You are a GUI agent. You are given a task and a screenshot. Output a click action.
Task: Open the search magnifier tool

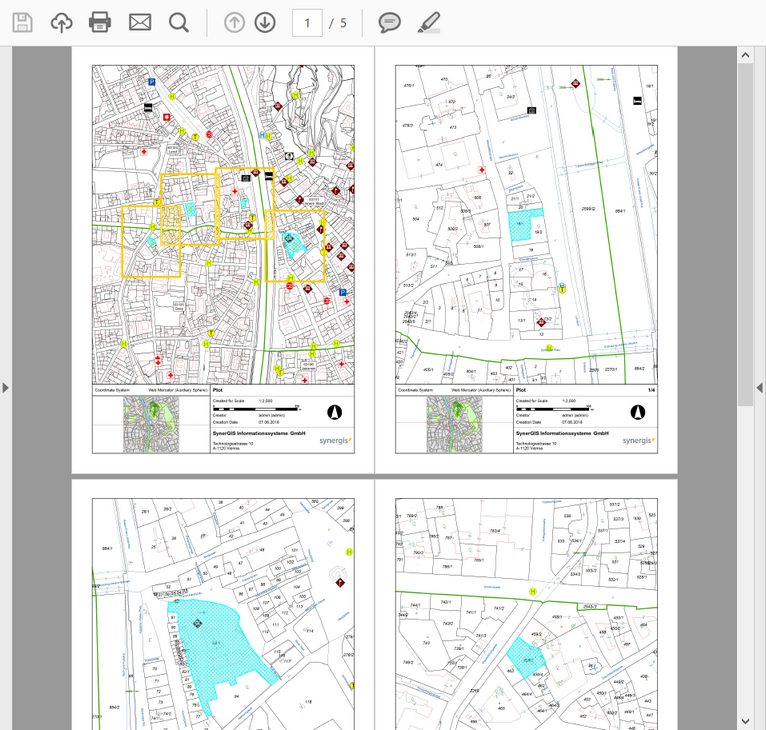pos(179,22)
